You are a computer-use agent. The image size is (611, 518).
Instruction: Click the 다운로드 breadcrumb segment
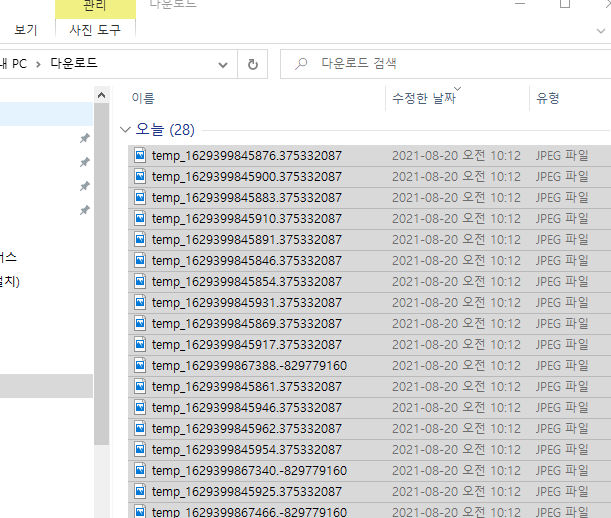[x=74, y=63]
